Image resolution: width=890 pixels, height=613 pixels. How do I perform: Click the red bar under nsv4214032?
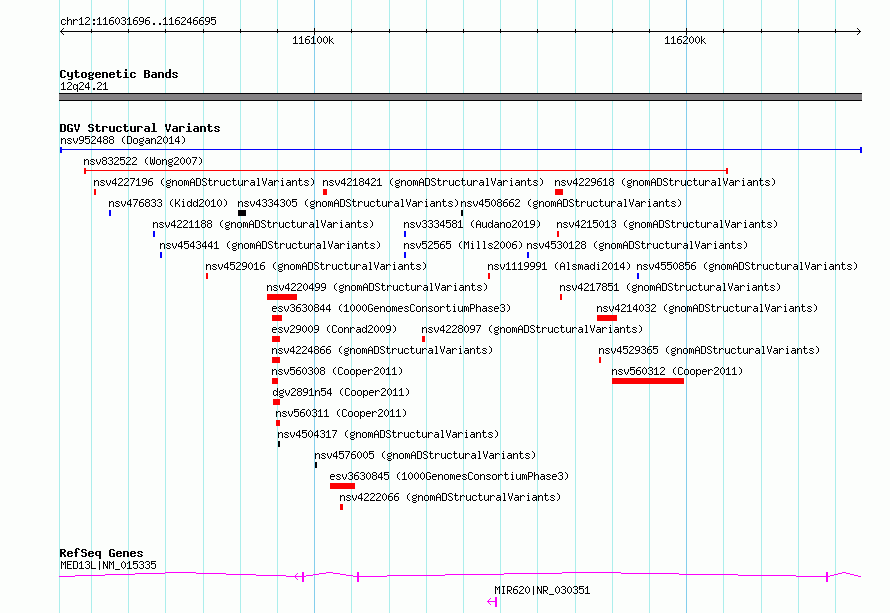pyautogui.click(x=607, y=318)
